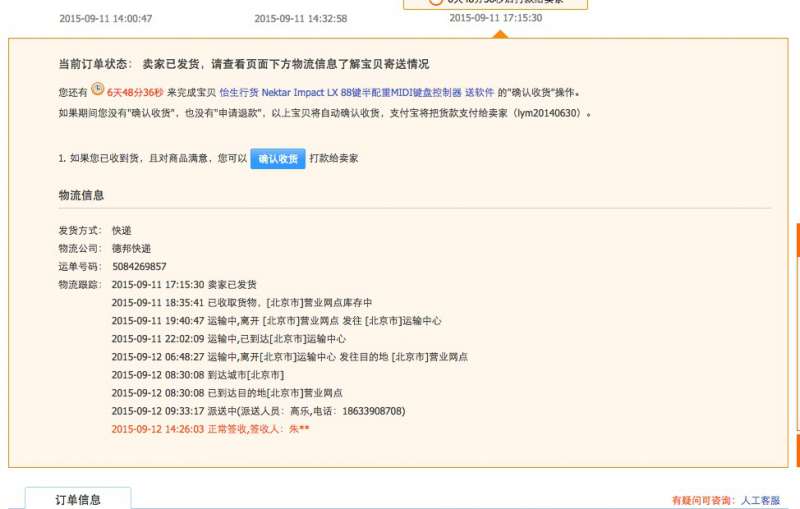Click the tracking number 5084269857
The width and height of the screenshot is (800, 509).
[x=139, y=267]
